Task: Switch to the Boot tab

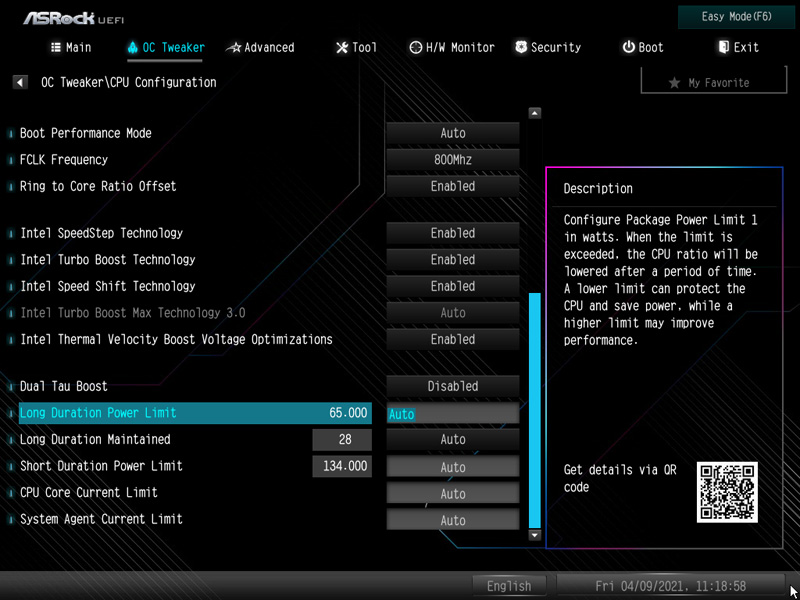Action: pos(643,47)
